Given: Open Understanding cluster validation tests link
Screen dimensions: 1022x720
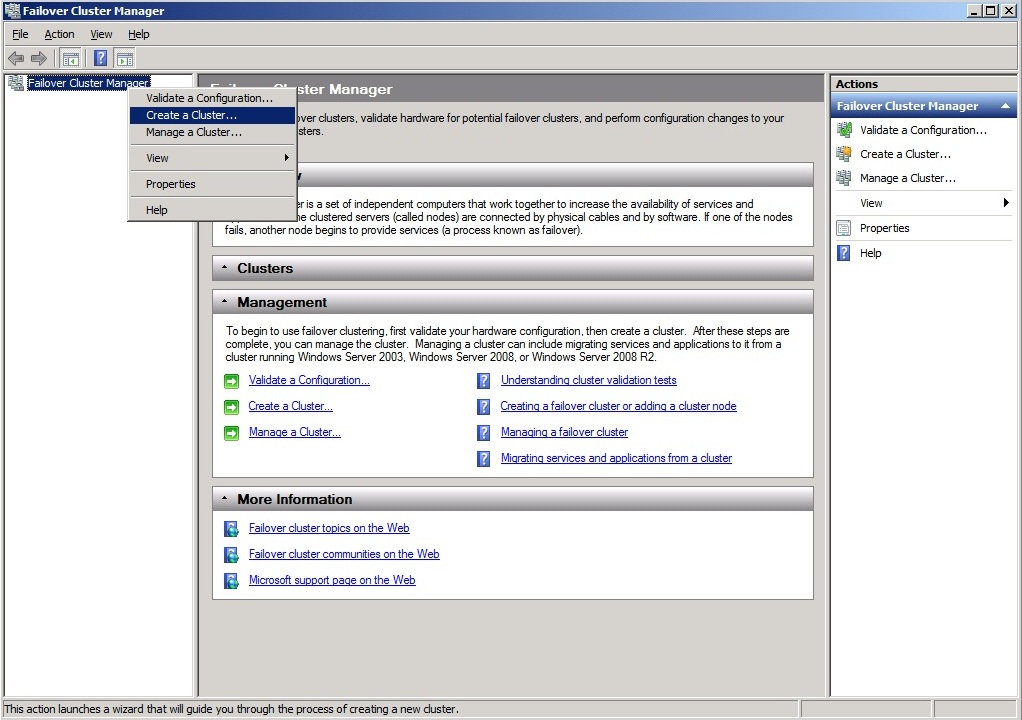Looking at the screenshot, I should coord(589,380).
